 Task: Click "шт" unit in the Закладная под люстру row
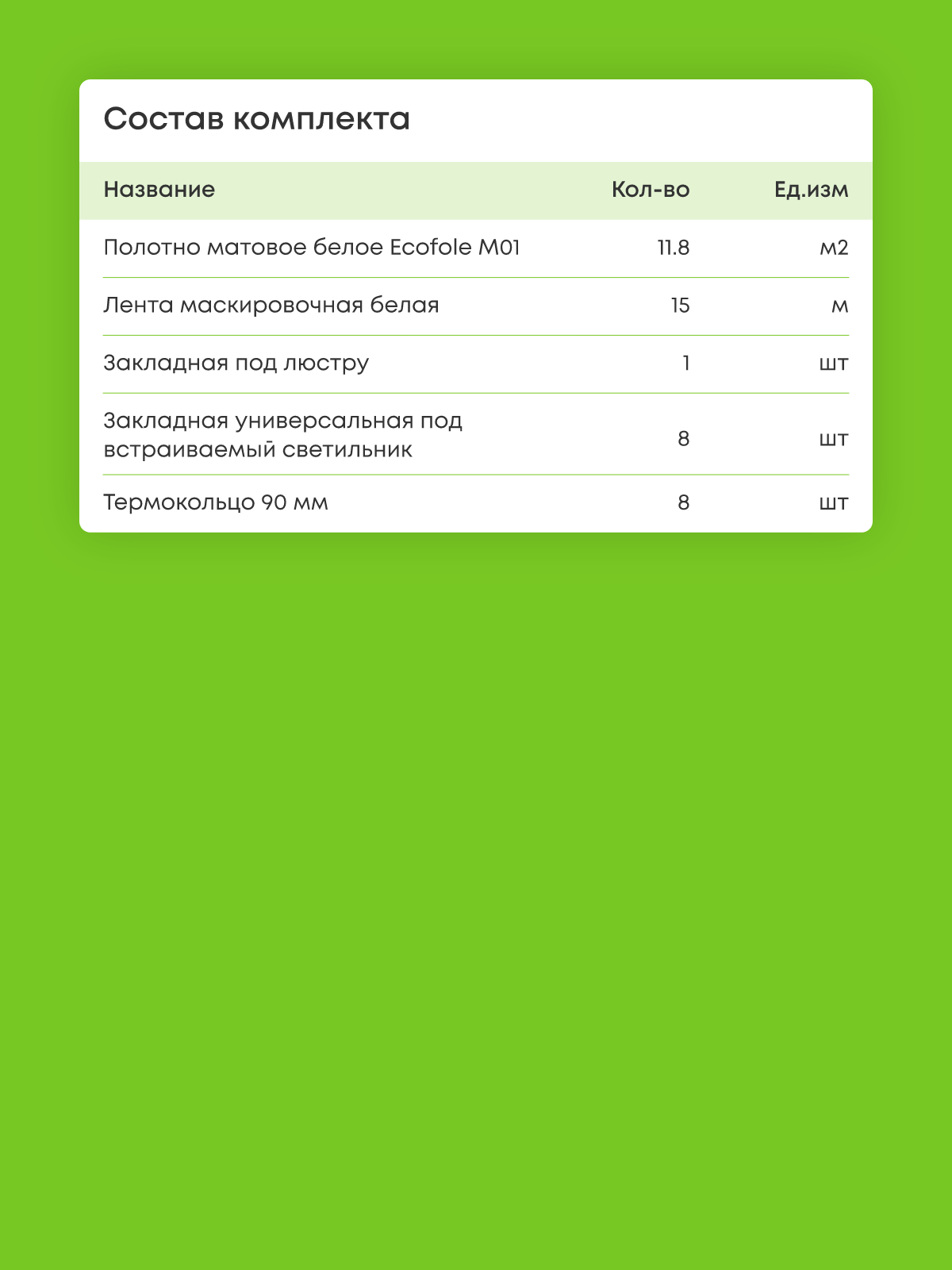(x=833, y=364)
